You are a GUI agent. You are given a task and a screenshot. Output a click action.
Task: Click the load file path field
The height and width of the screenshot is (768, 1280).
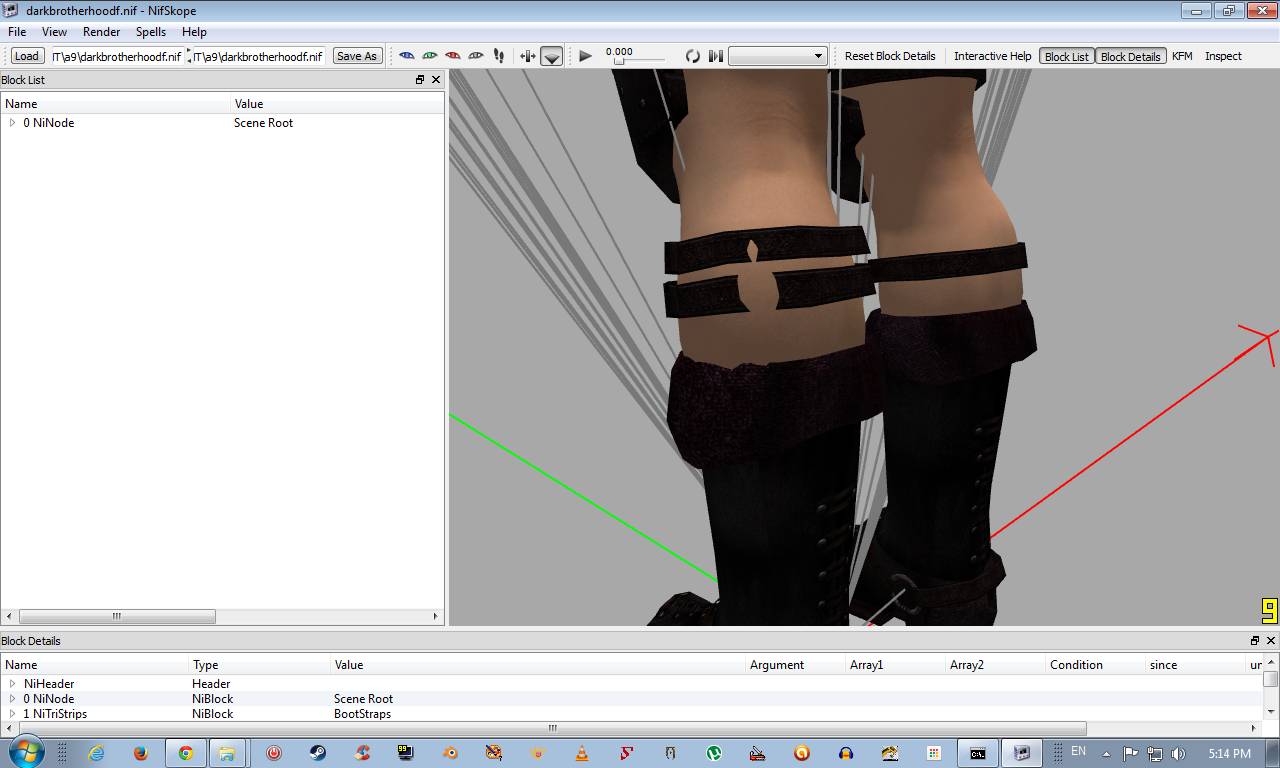point(116,56)
